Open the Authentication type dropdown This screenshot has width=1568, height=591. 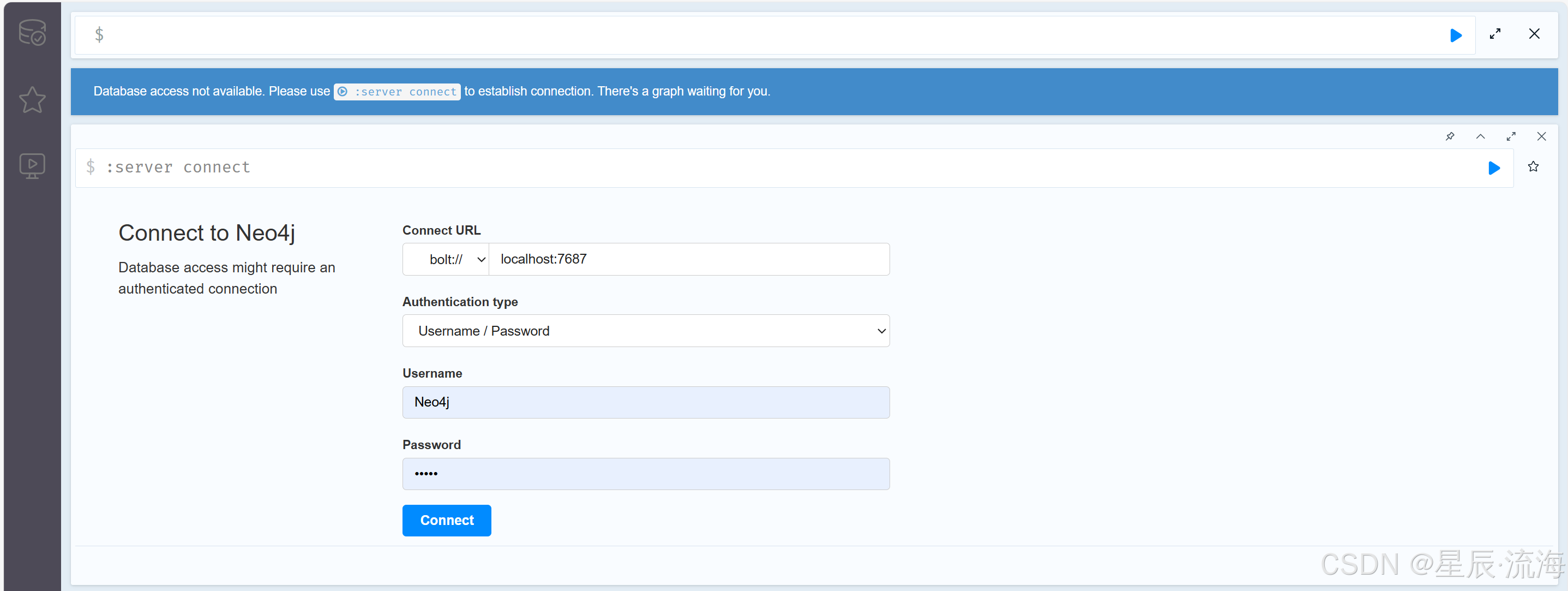click(646, 331)
